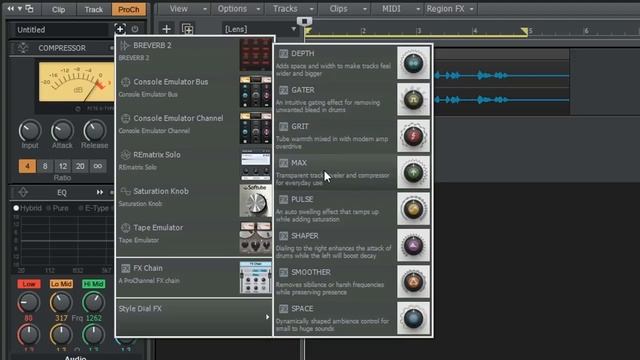Screen dimensions: 640x360
Task: Open the Tracks menu
Action: point(291,9)
